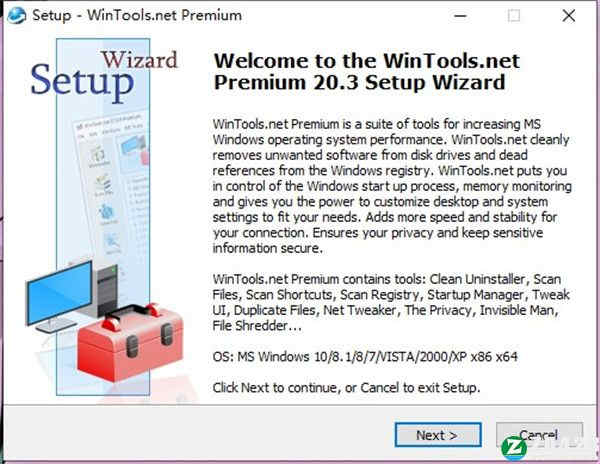Close the setup window with X
The width and height of the screenshot is (600, 464).
click(569, 16)
